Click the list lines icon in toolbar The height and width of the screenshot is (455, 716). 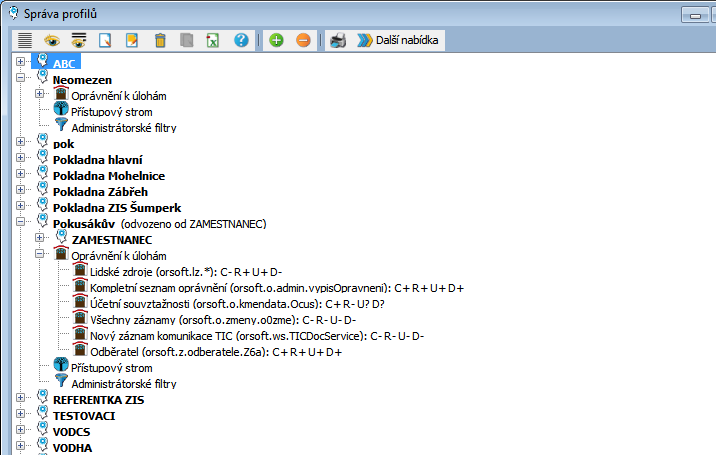(25, 41)
